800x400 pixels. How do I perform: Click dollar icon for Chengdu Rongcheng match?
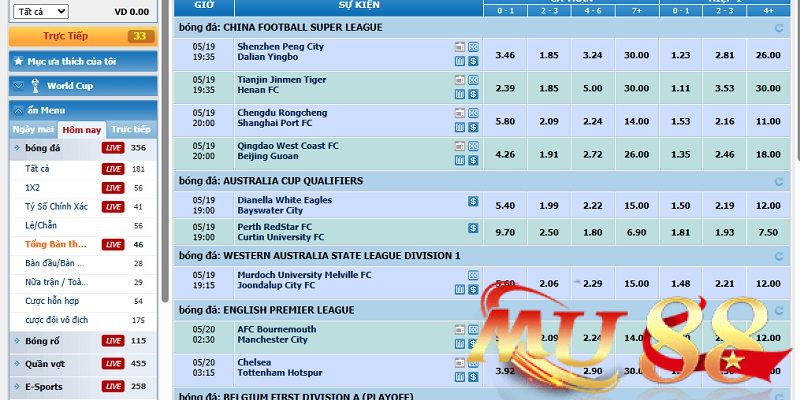(x=473, y=128)
